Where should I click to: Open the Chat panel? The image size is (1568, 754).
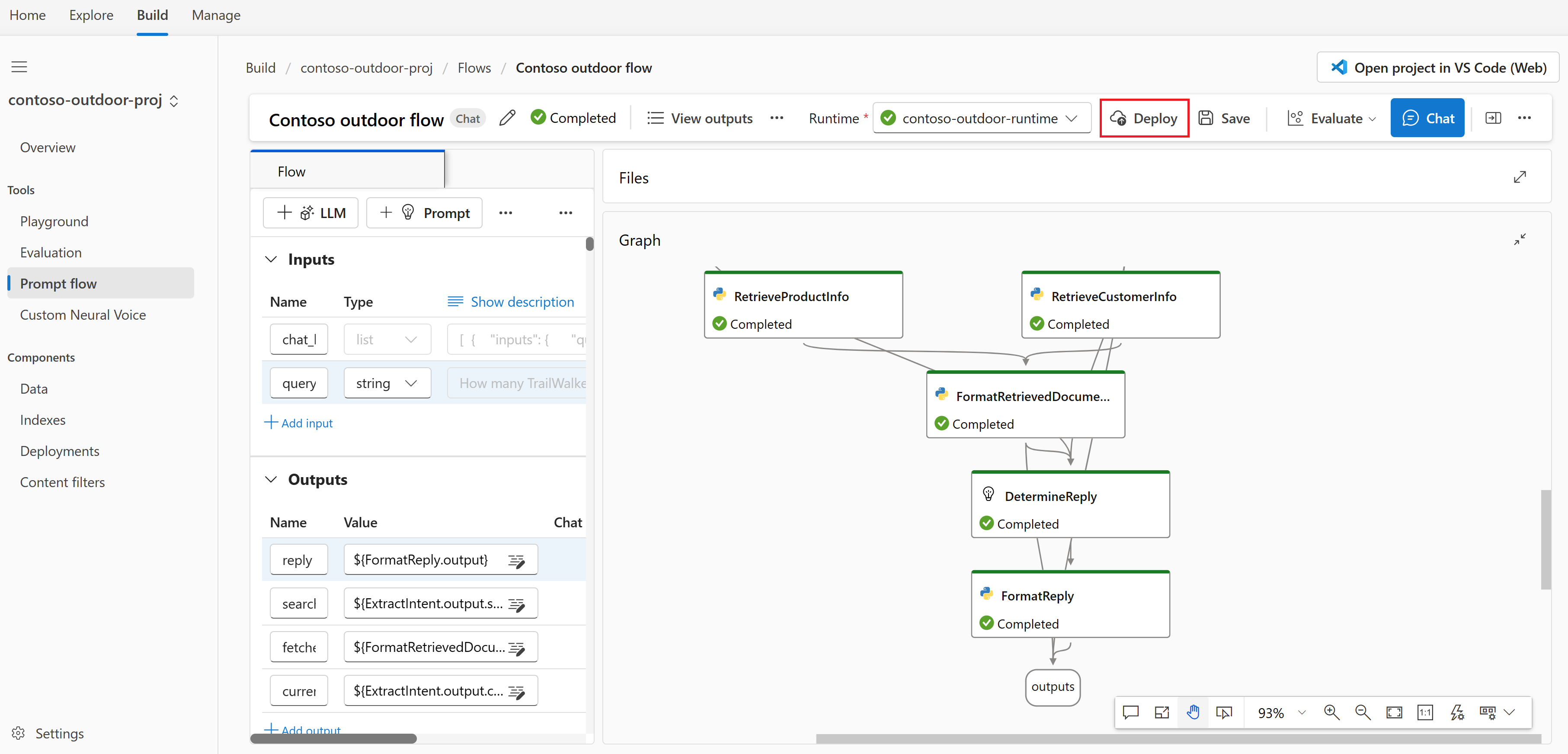coord(1427,118)
